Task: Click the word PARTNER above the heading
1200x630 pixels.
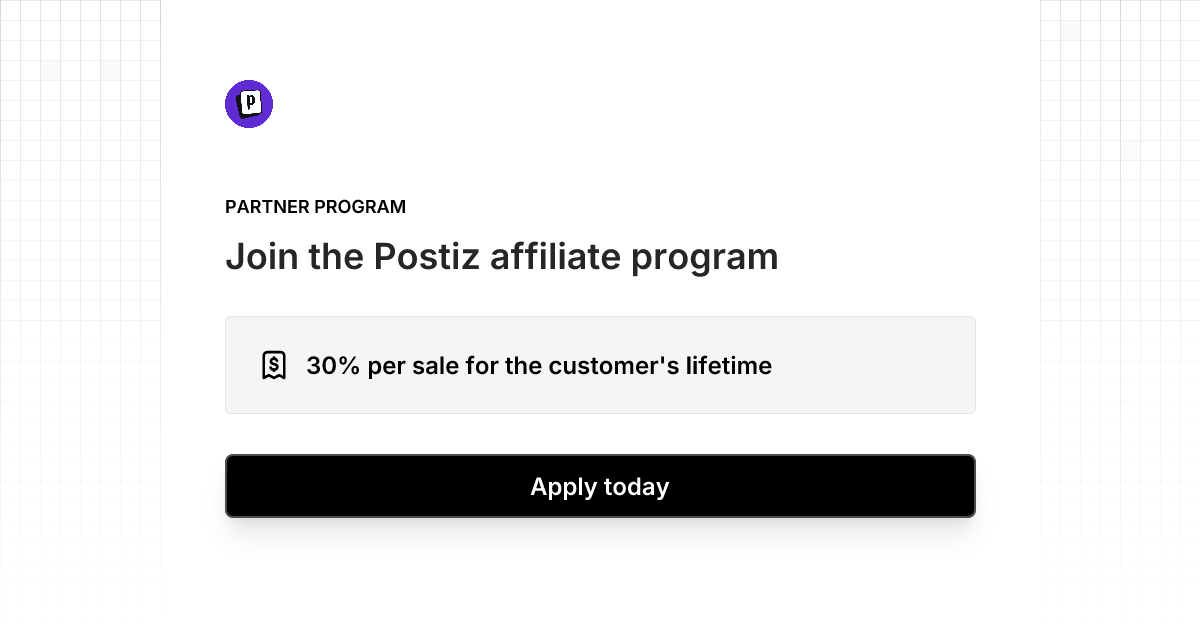Action: (x=267, y=207)
